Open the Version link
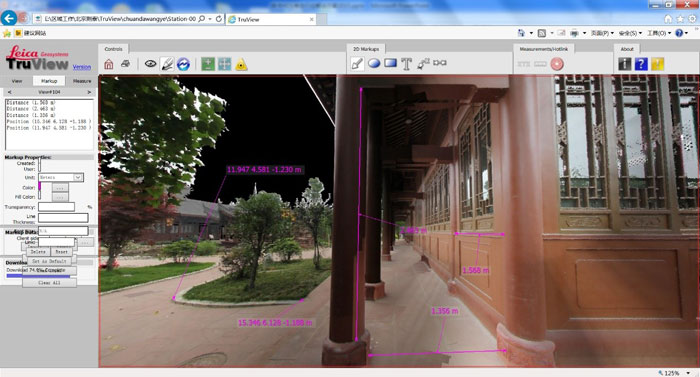The height and width of the screenshot is (377, 700). [x=82, y=67]
